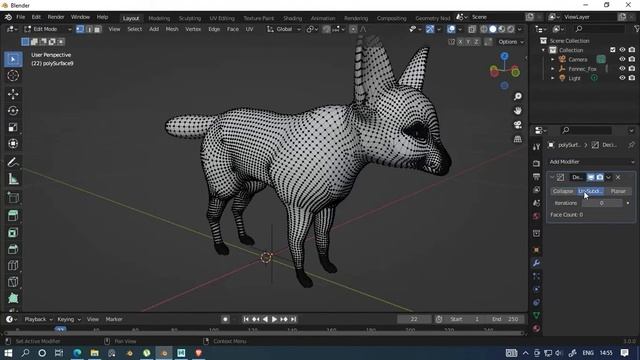The image size is (640, 360).
Task: Expand the Camera tree item
Action: click(553, 60)
